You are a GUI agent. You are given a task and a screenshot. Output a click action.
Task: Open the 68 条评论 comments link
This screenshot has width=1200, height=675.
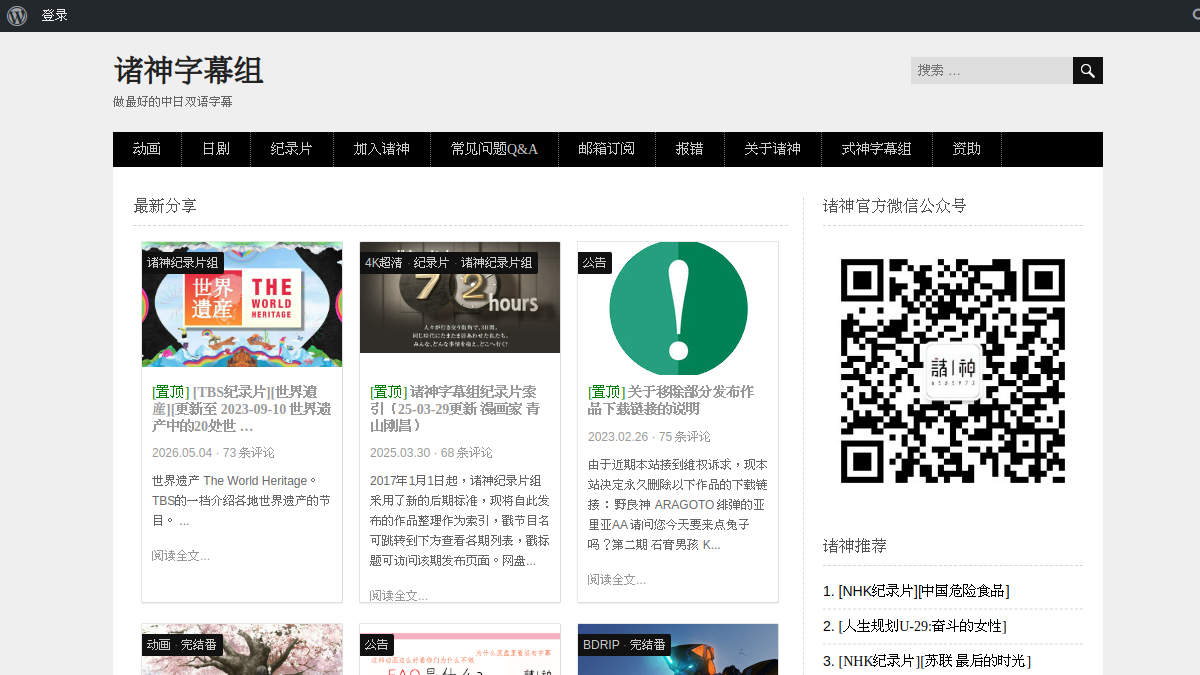[466, 453]
